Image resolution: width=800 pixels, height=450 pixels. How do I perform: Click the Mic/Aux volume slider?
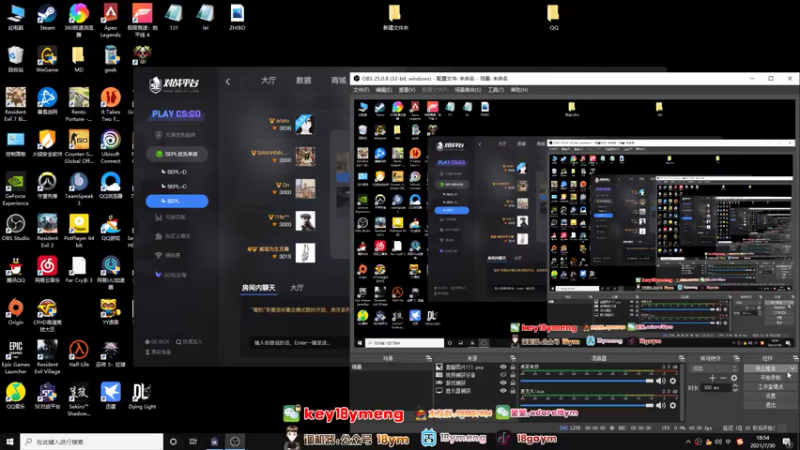coord(587,405)
